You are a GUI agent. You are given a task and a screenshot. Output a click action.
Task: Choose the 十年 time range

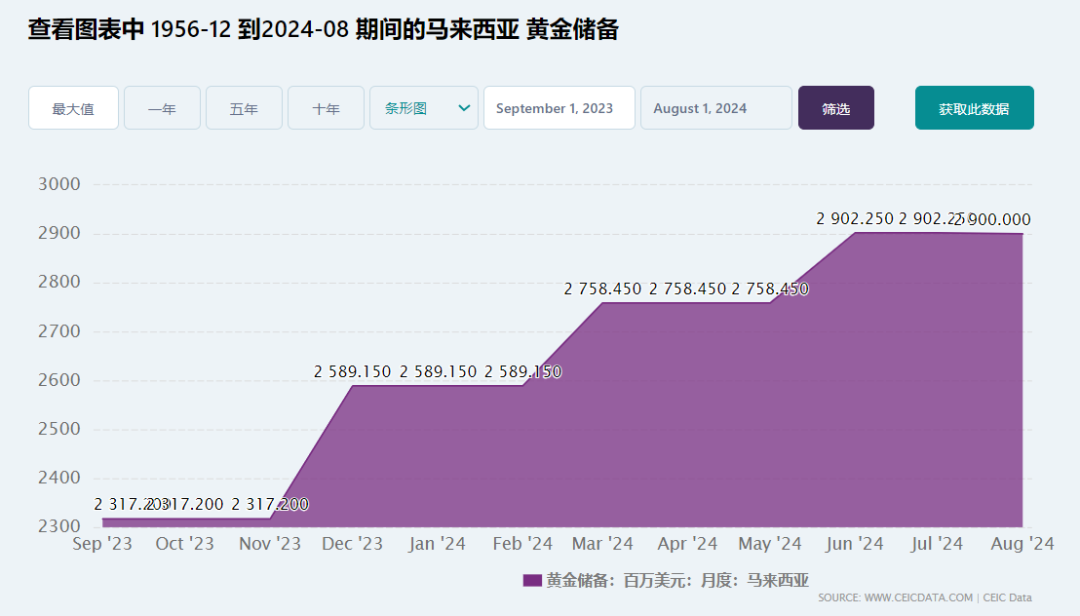click(326, 108)
